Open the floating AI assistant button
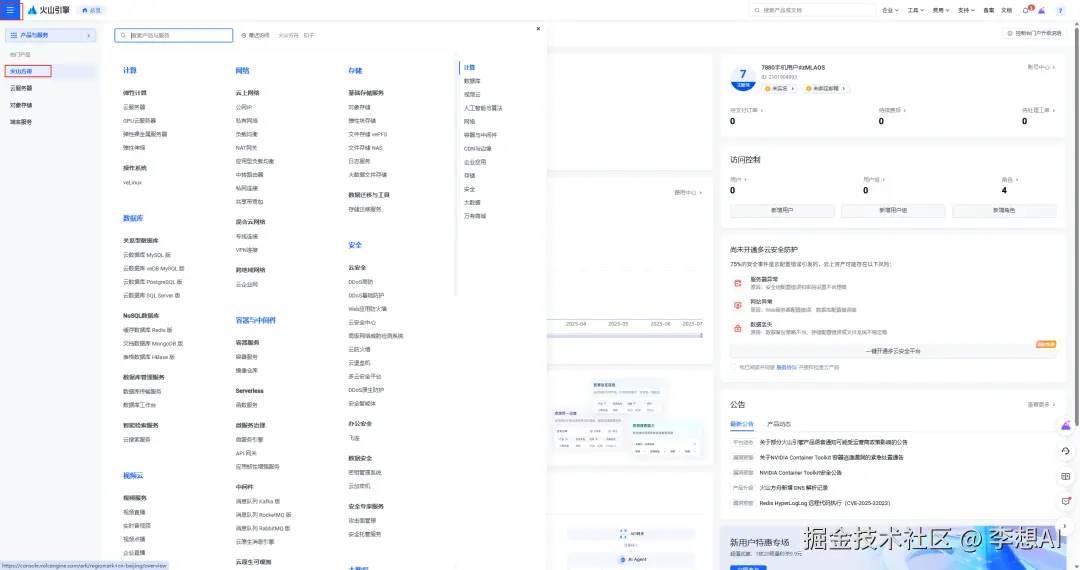This screenshot has height=570, width=1080. click(x=1066, y=426)
